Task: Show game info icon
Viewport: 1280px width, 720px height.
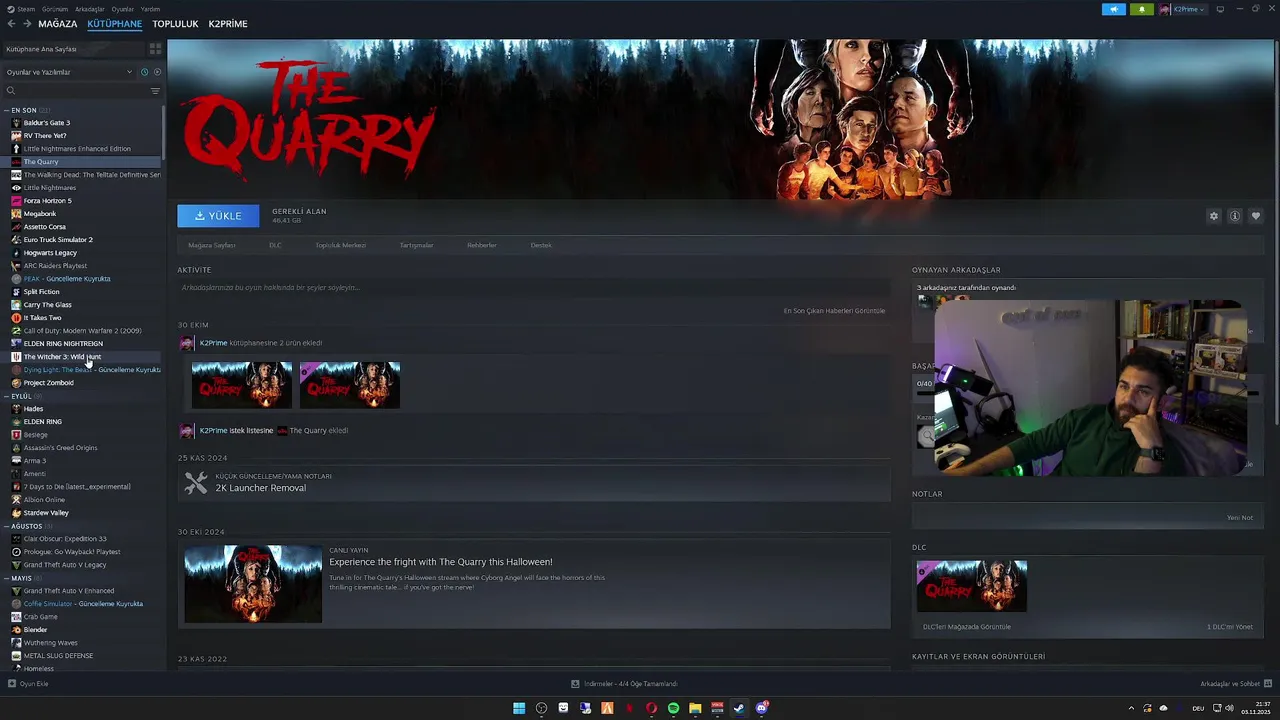Action: [1235, 216]
